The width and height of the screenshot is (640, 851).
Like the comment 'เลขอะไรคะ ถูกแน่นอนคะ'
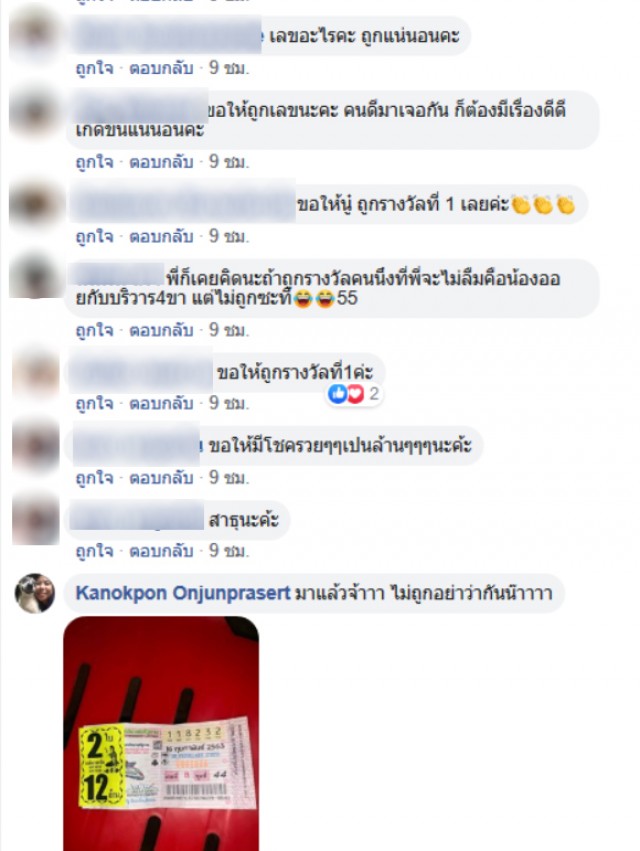(94, 68)
